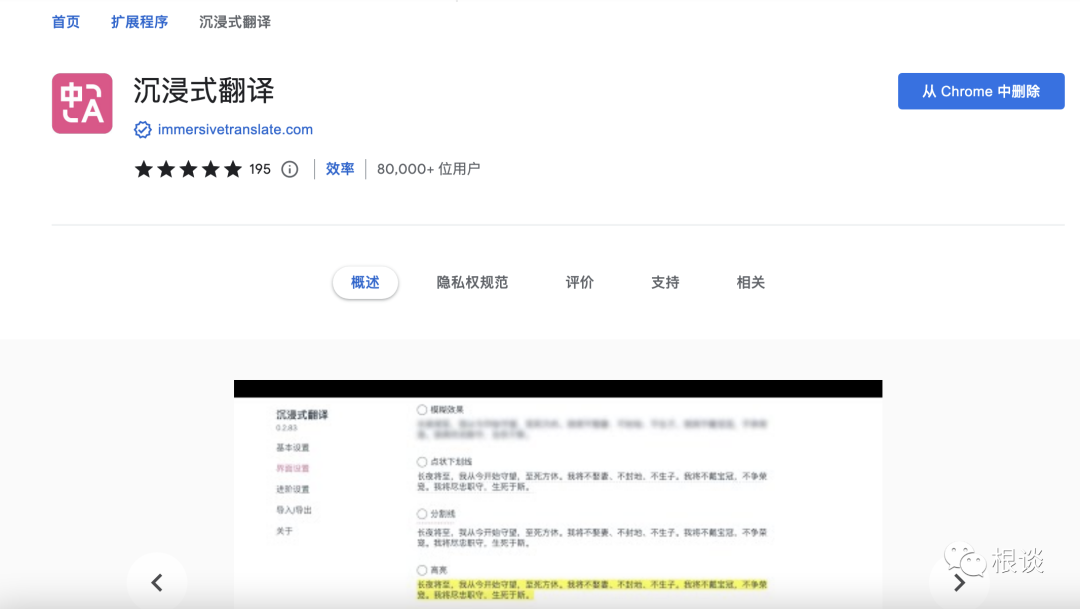Go to 扩展程序 in the breadcrumb
Image resolution: width=1080 pixels, height=609 pixels.
point(139,21)
